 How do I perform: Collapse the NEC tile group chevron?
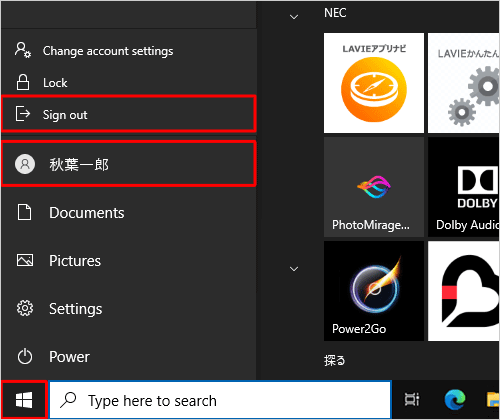point(294,17)
